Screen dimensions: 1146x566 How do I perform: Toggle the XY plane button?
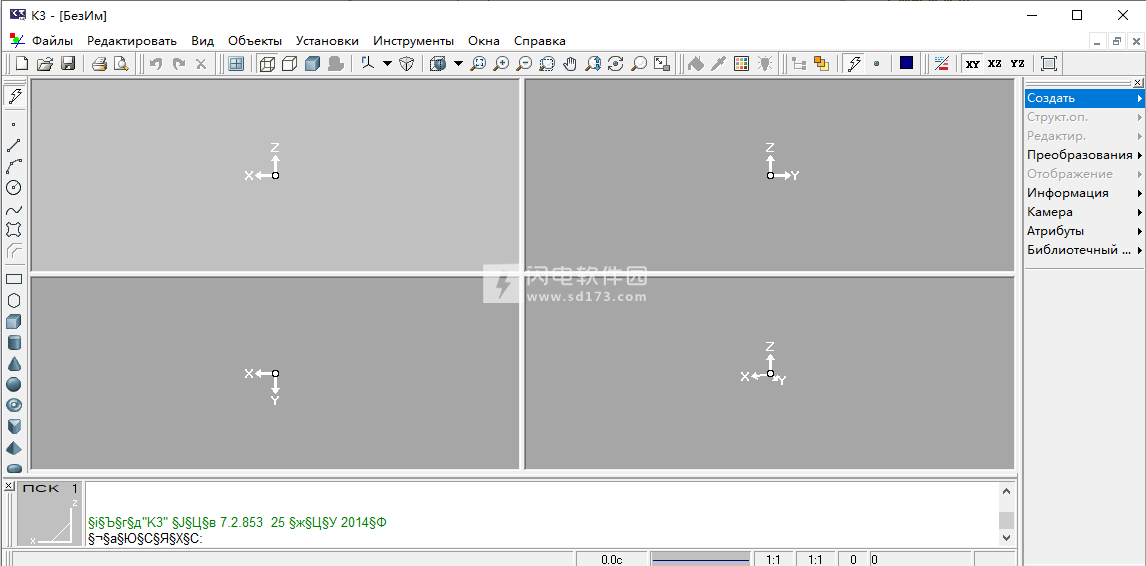click(972, 64)
